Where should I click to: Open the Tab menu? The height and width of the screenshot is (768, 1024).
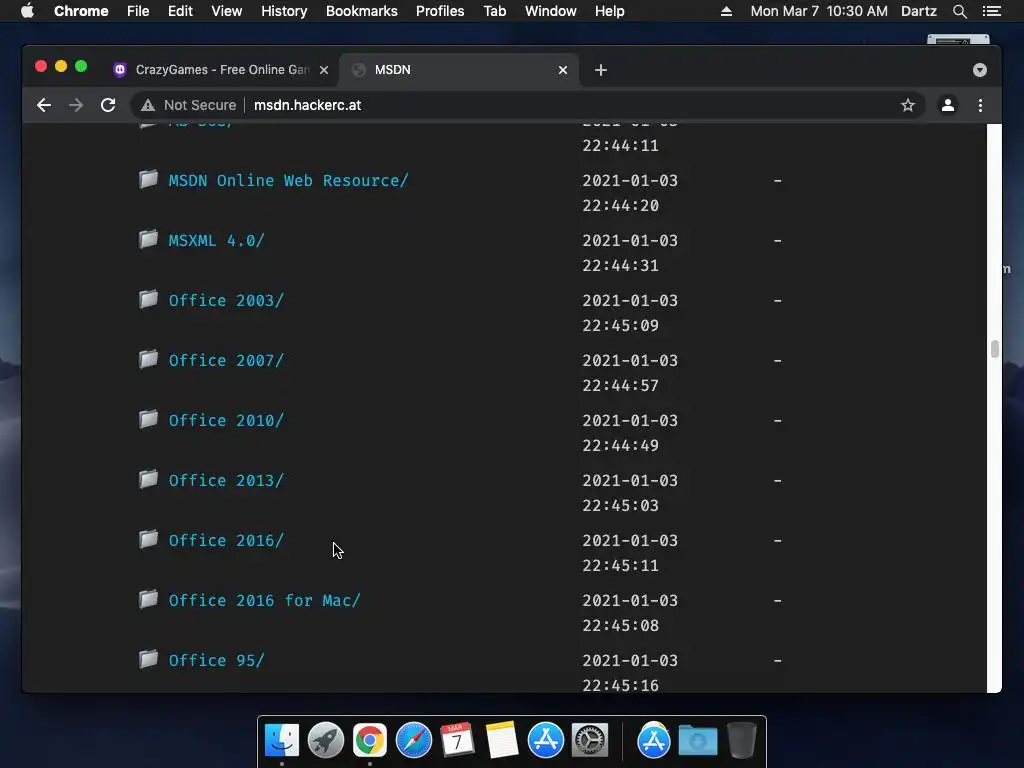[x=495, y=11]
